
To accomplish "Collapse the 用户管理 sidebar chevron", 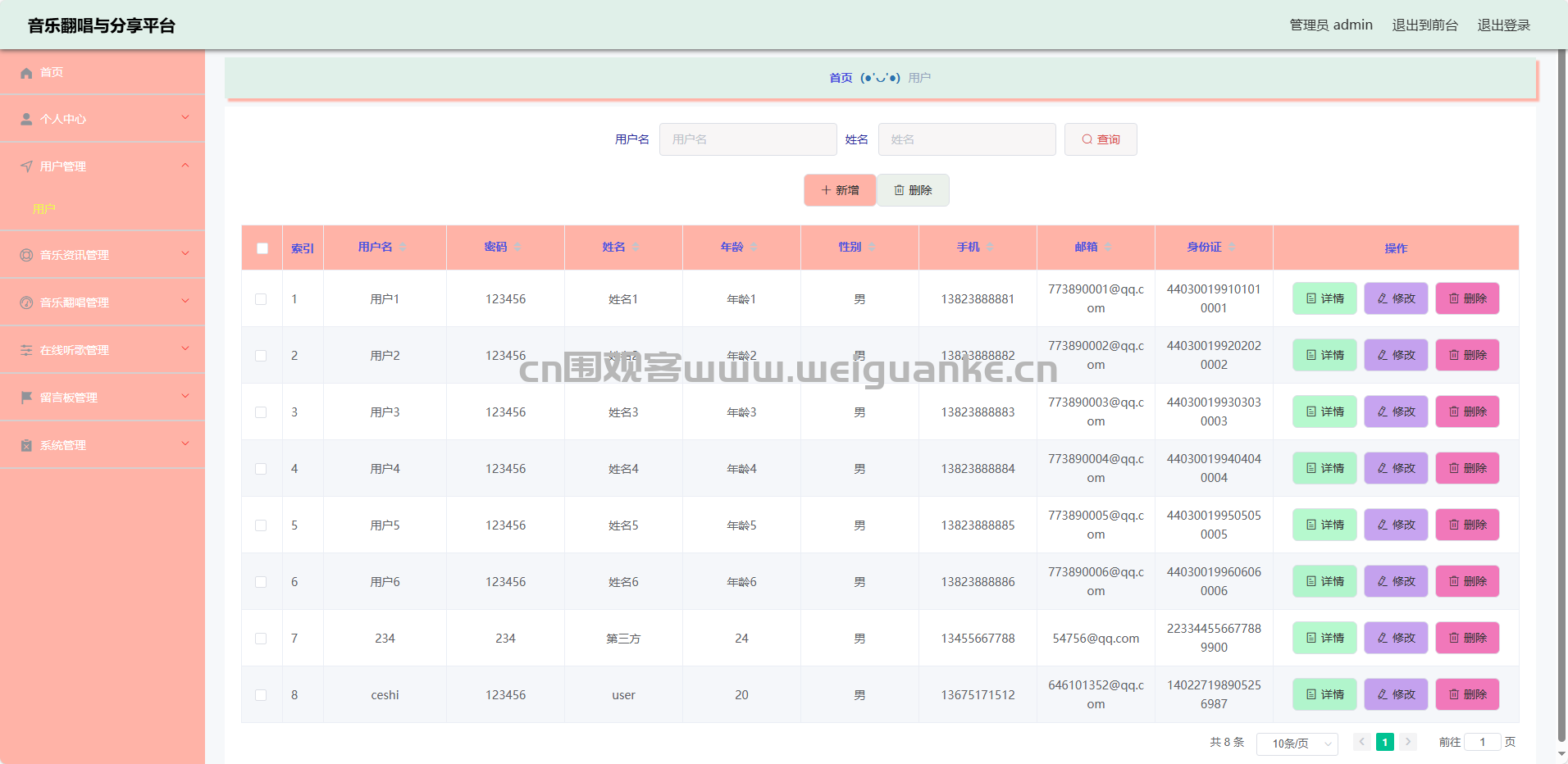I will click(185, 166).
